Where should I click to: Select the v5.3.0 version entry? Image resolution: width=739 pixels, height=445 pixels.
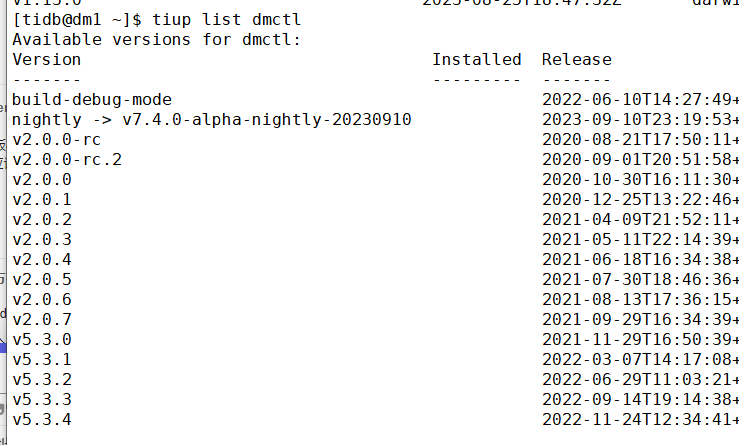pos(42,339)
